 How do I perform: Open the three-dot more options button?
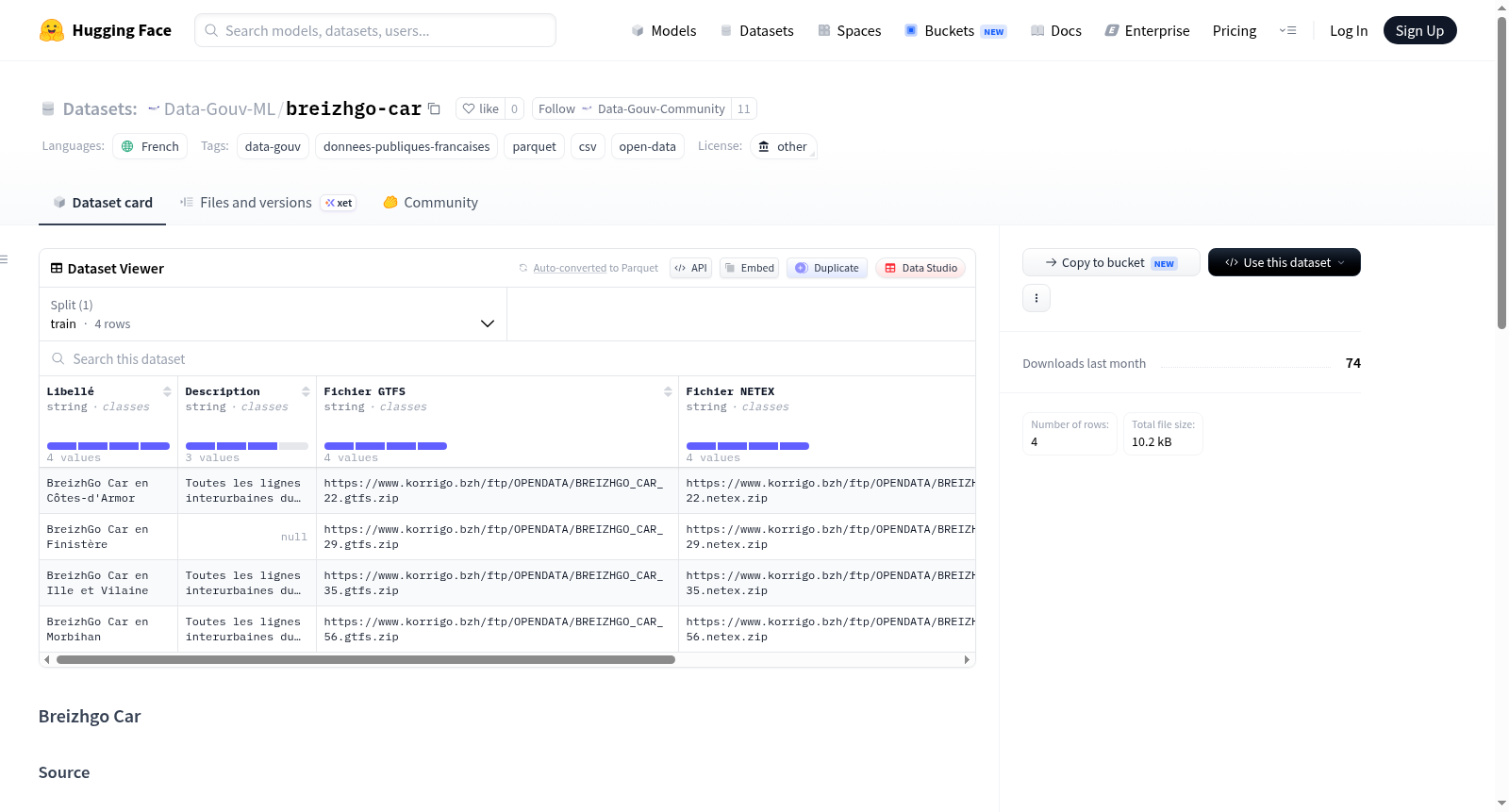point(1036,298)
